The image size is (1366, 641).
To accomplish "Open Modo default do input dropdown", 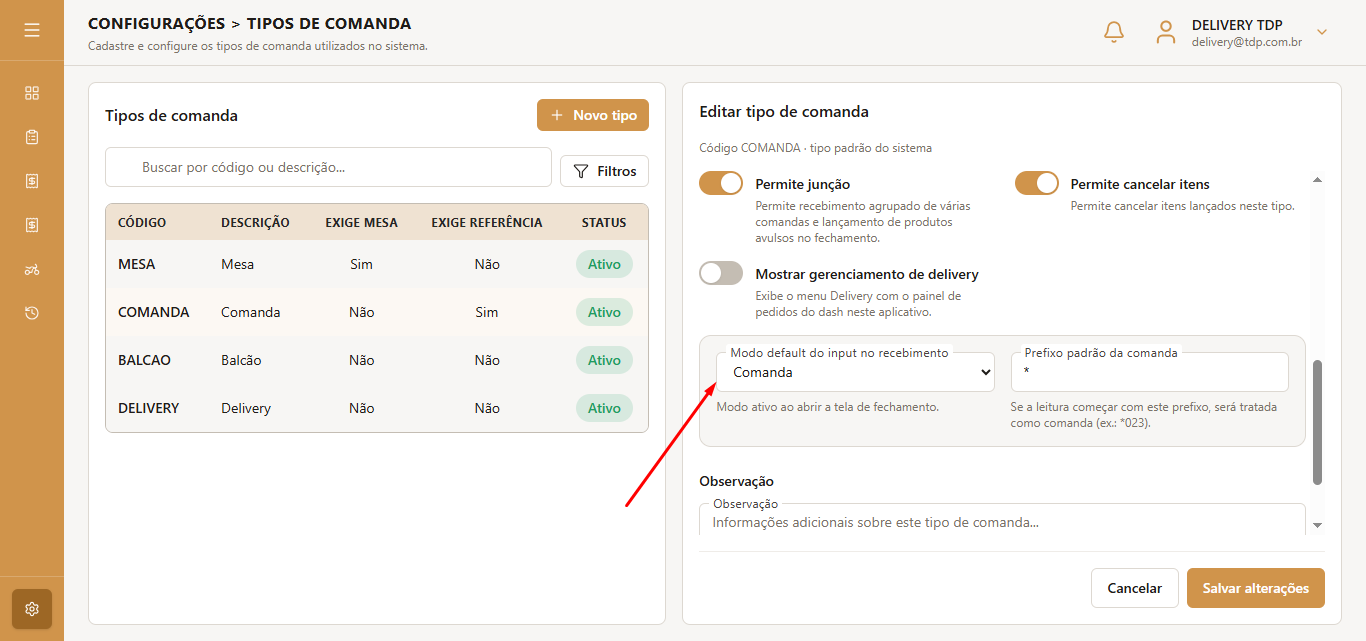I will coord(856,372).
